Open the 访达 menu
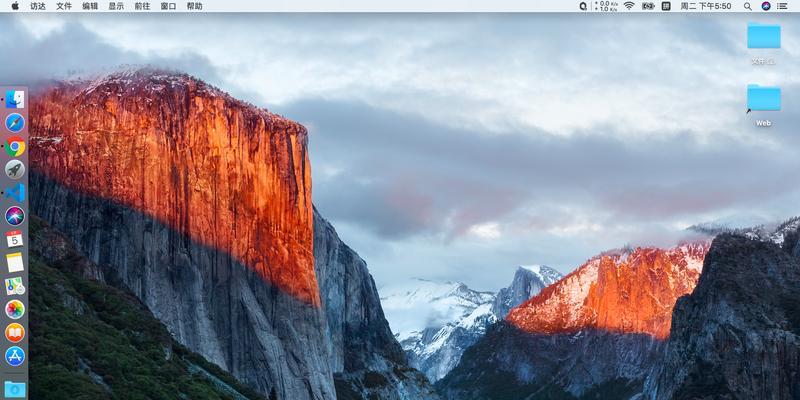This screenshot has width=800, height=400. [38, 6]
